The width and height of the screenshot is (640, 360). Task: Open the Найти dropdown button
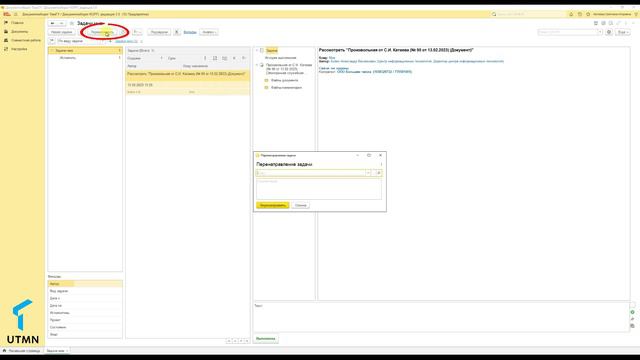(x=209, y=32)
